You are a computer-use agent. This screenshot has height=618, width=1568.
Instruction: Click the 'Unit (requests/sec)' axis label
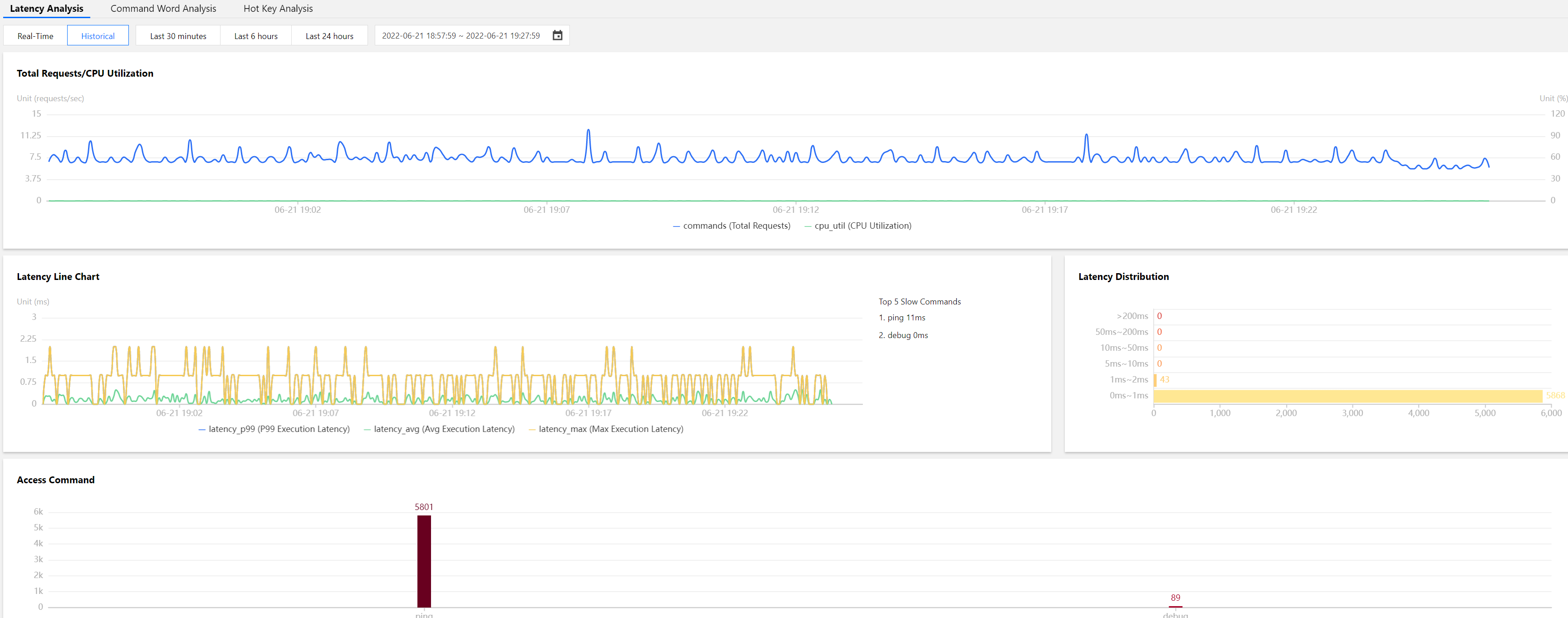[x=50, y=98]
